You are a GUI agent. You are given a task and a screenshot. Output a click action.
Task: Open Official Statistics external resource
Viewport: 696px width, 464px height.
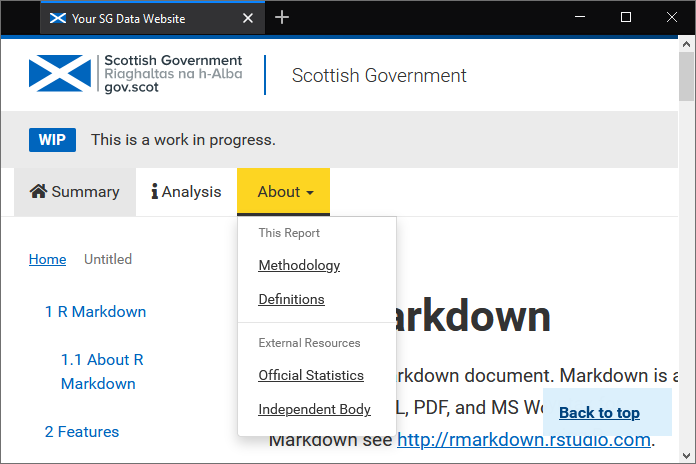pyautogui.click(x=311, y=375)
